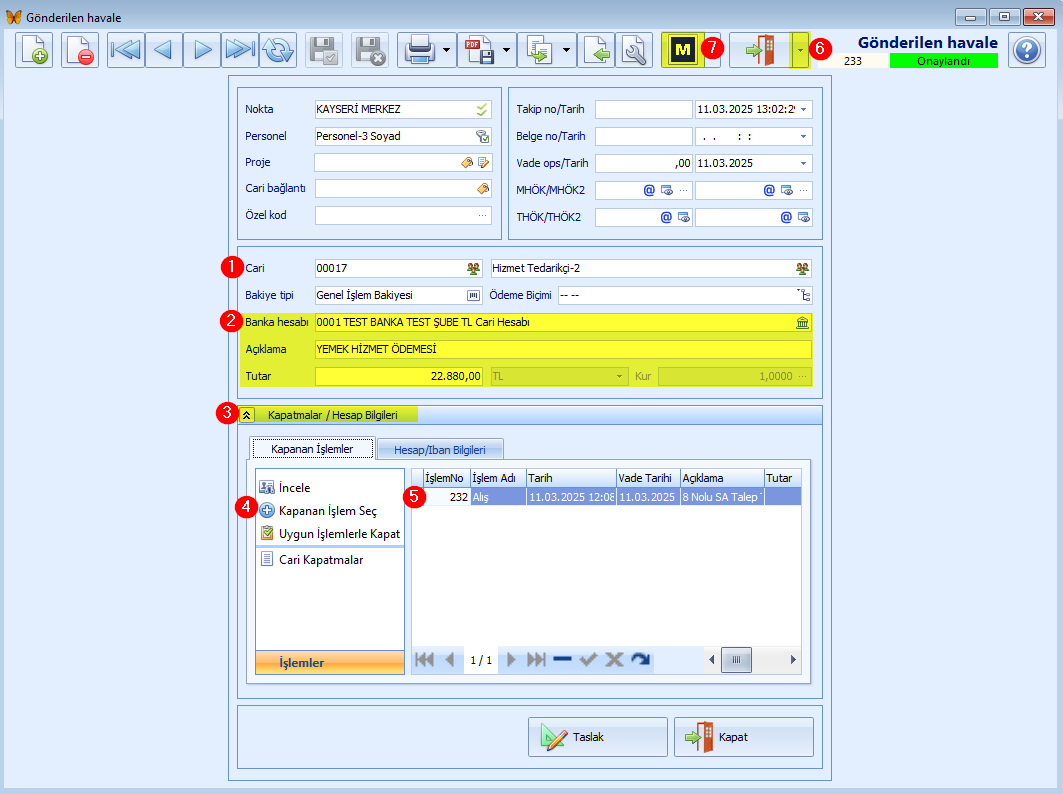
Task: Cancel changes with the floppy X icon
Action: click(x=370, y=50)
